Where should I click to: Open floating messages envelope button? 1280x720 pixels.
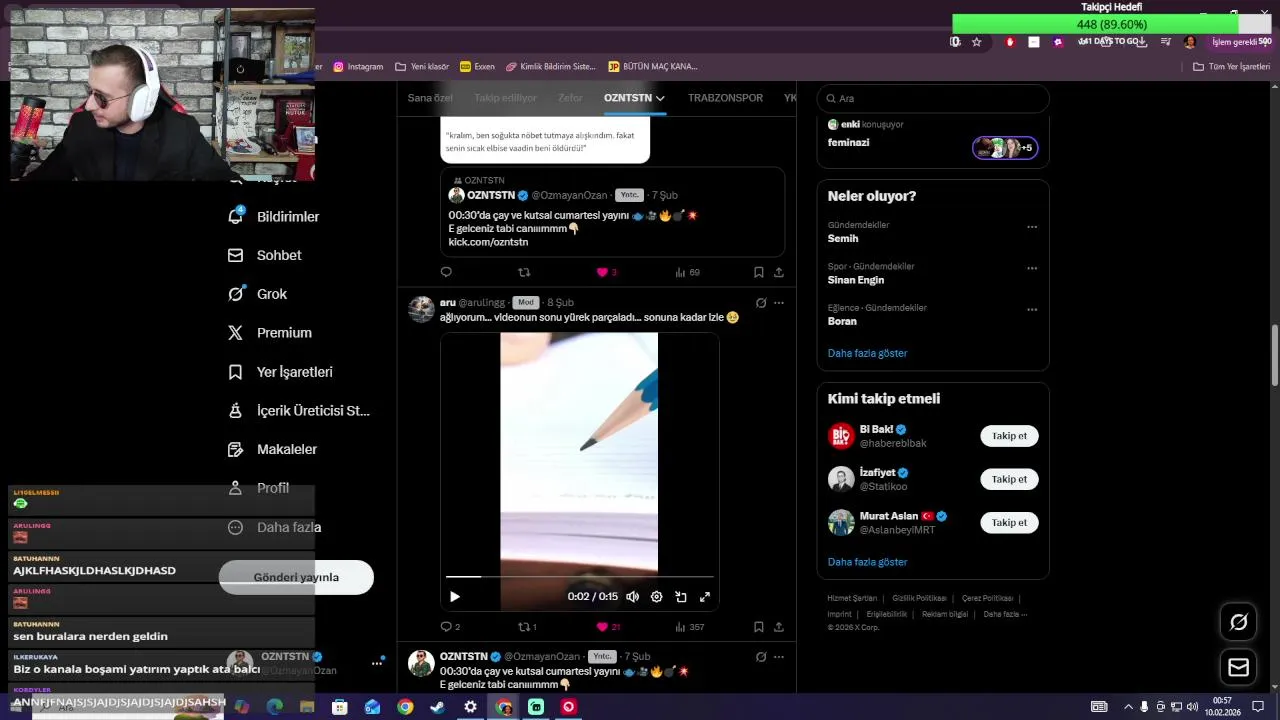coord(1238,667)
